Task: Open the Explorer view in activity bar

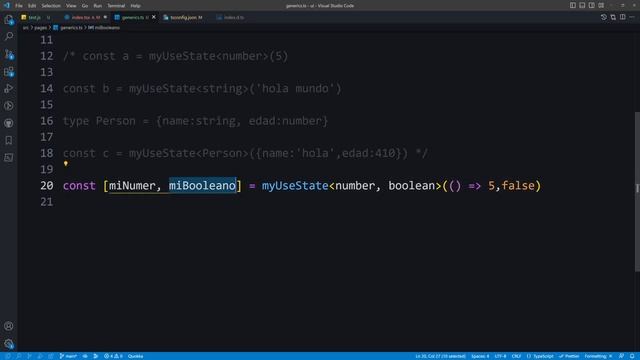Action: click(9, 20)
